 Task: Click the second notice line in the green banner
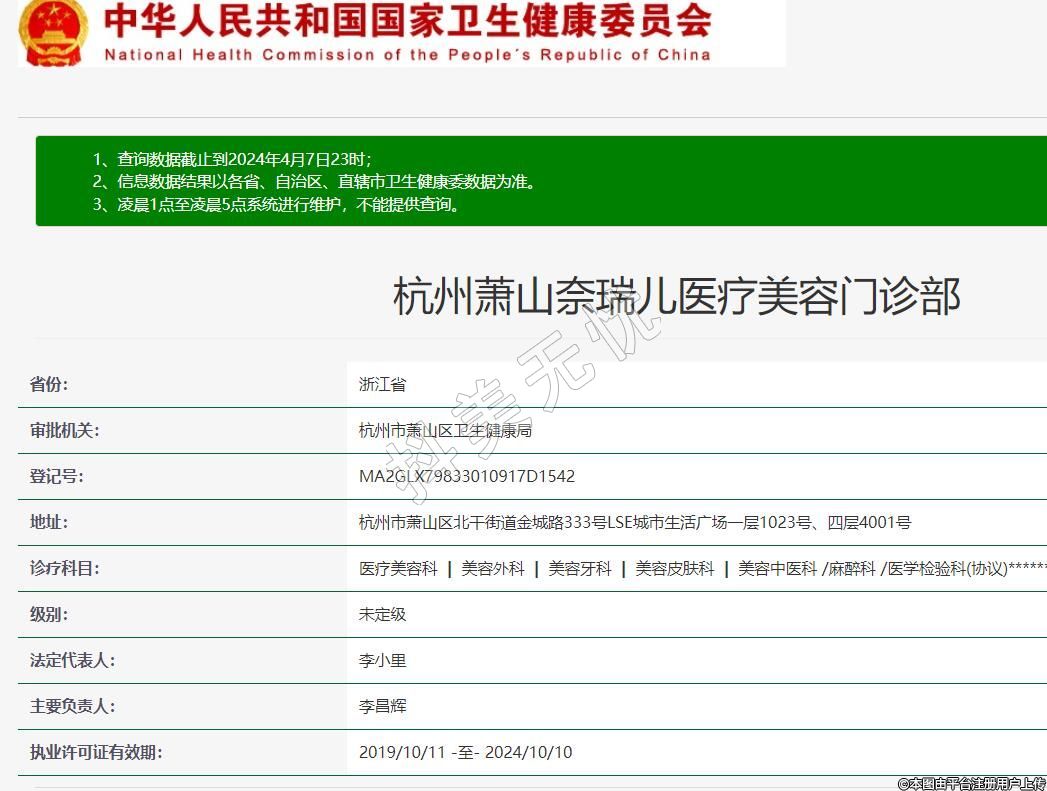click(314, 182)
